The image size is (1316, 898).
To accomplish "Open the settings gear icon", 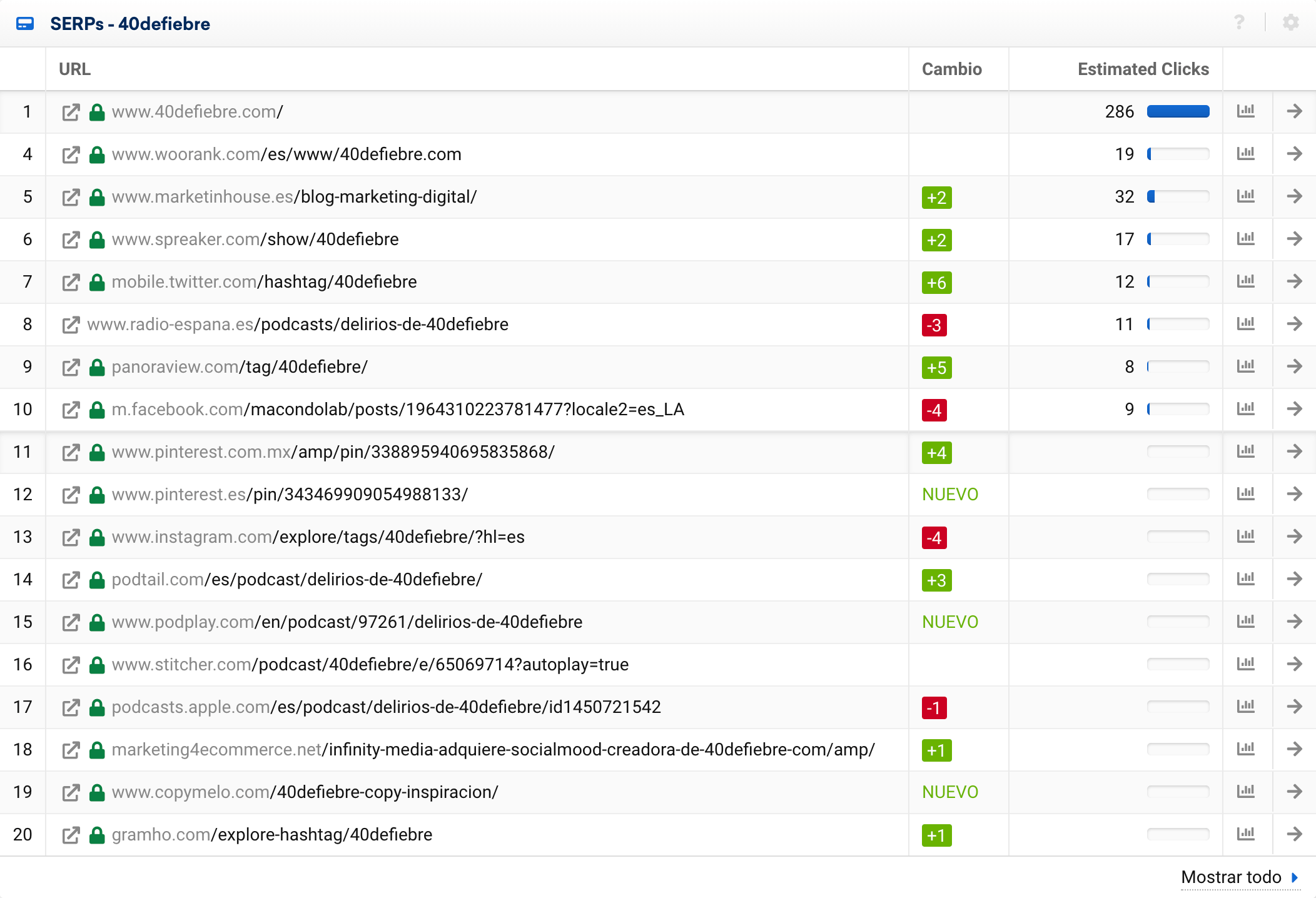I will click(x=1290, y=23).
